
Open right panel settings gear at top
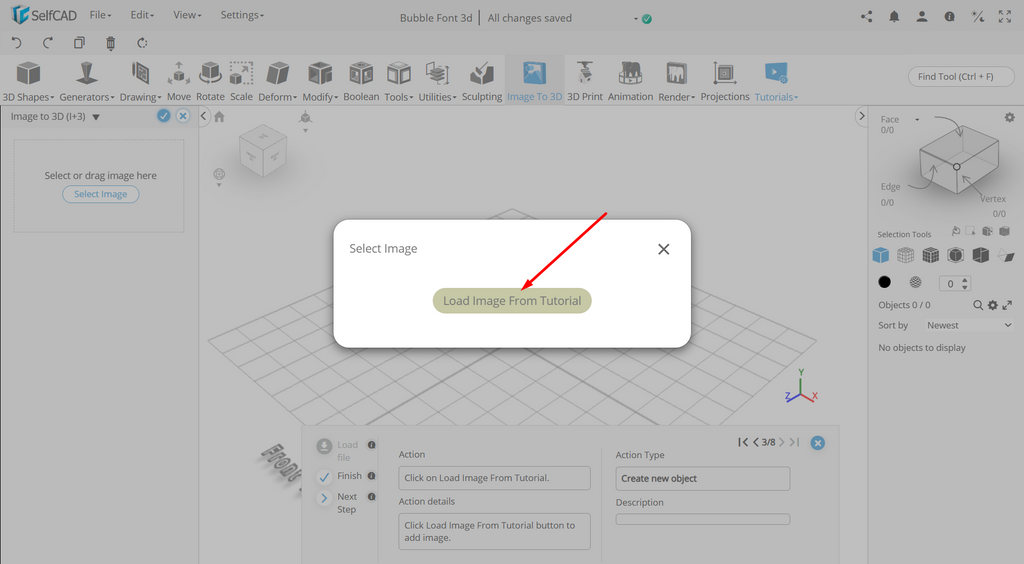[x=1010, y=118]
